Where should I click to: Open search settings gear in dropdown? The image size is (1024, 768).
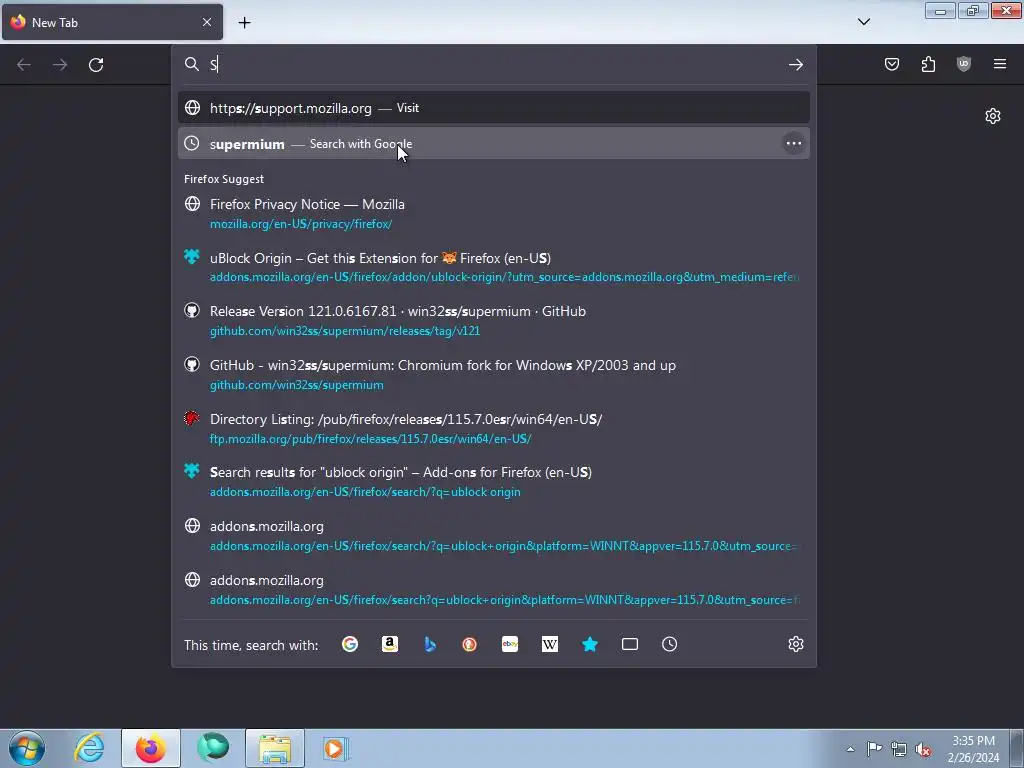(x=795, y=645)
